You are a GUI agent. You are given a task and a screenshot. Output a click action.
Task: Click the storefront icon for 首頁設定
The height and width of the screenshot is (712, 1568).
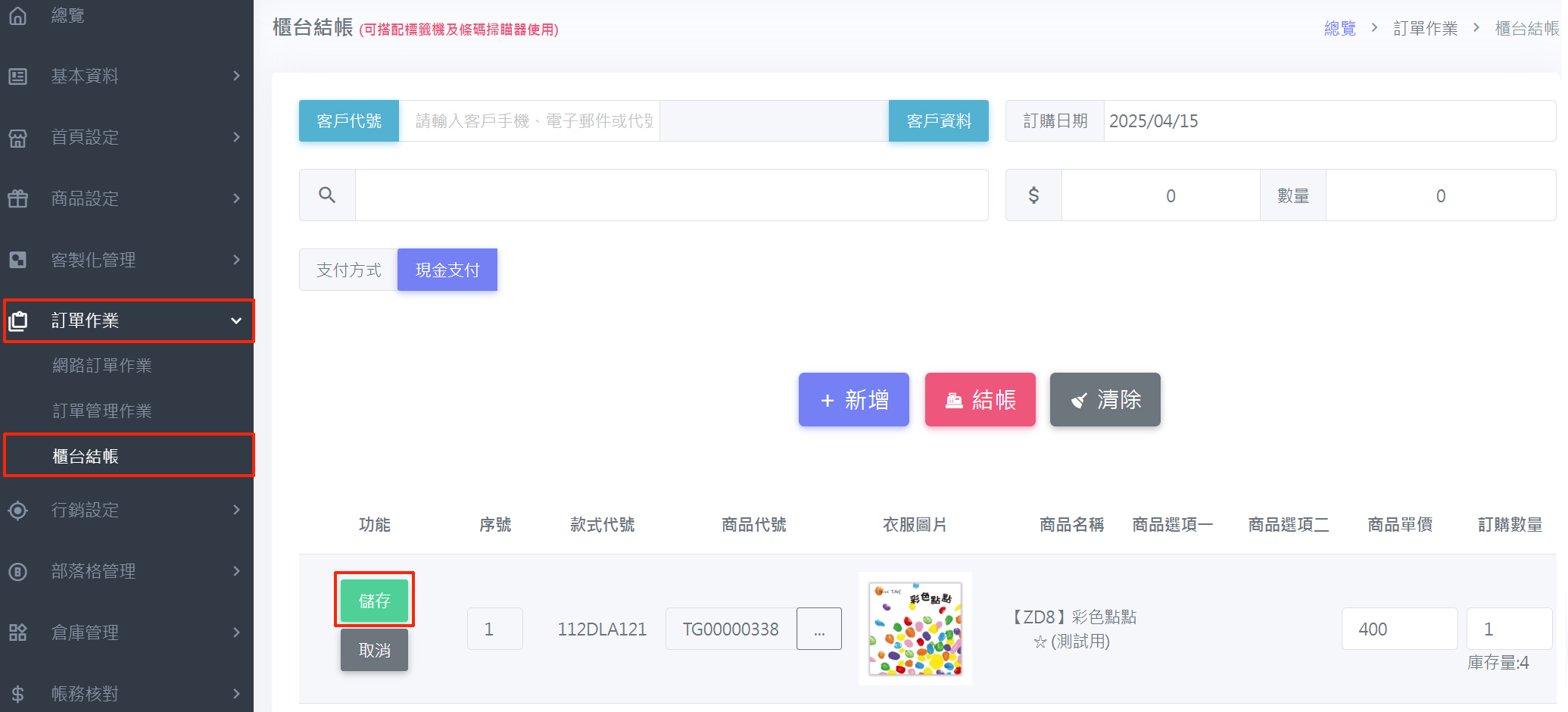pos(17,138)
